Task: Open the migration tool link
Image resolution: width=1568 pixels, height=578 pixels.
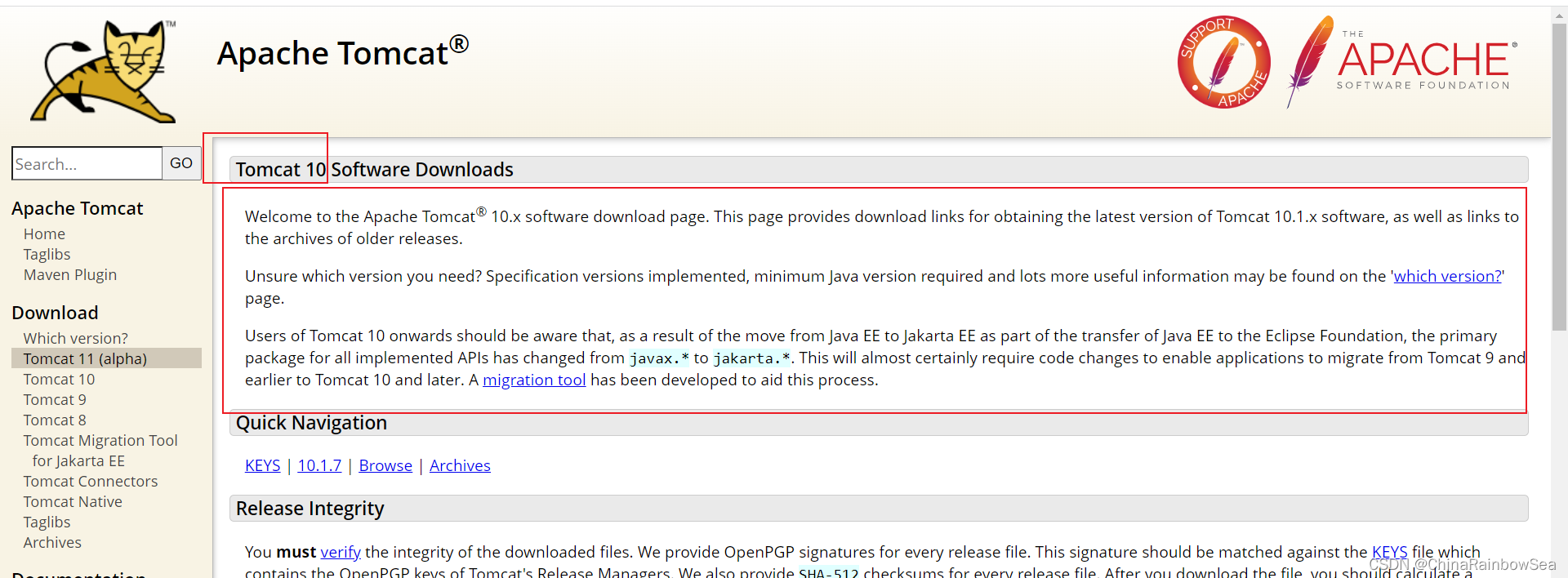Action: coord(534,380)
